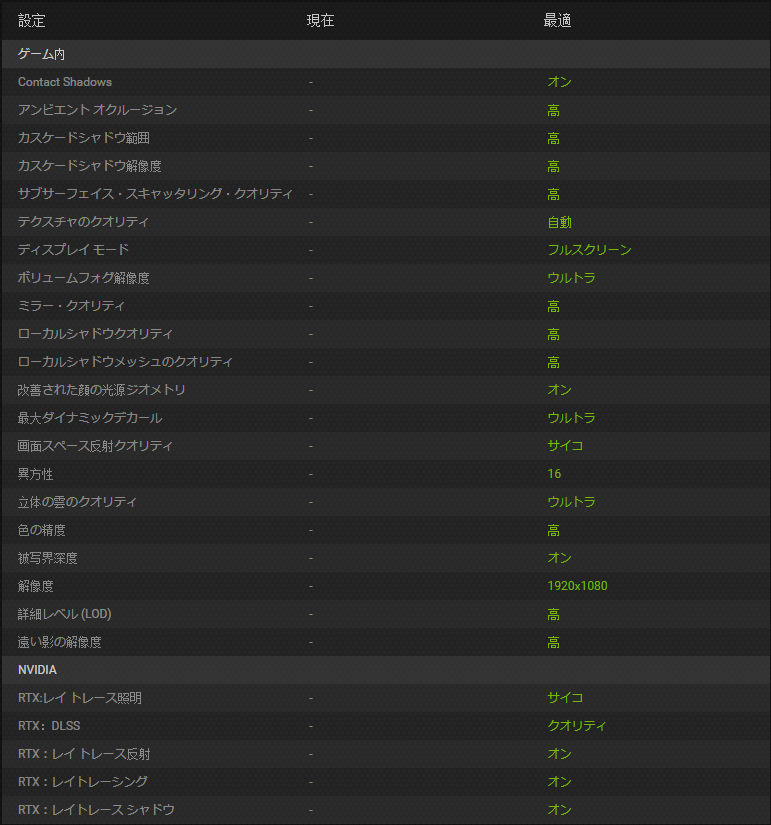Viewport: 771px width, 825px height.
Task: Click the 最適 column header
Action: (x=557, y=21)
